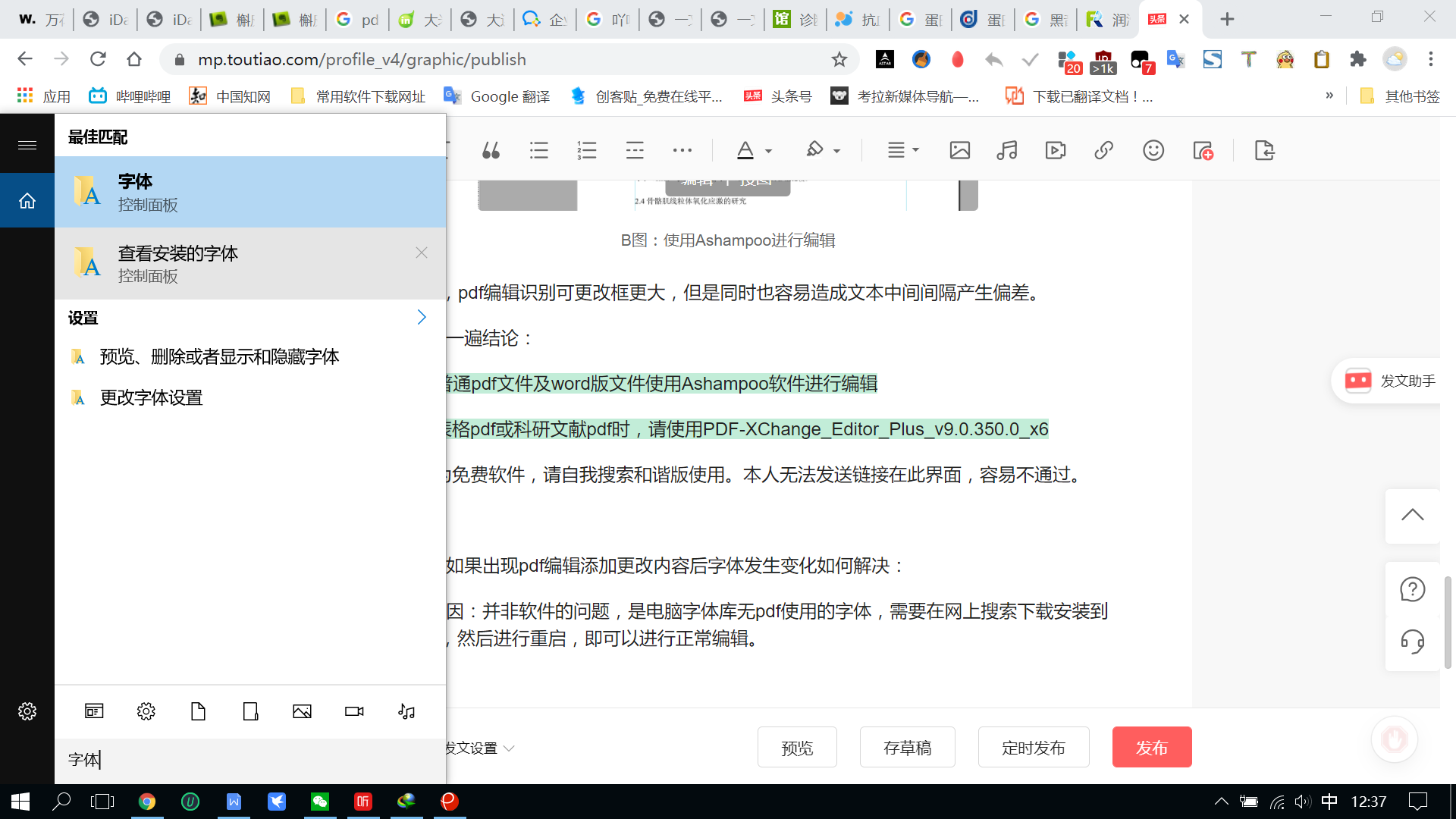Insert a blockquote in the editor
Viewport: 1456px width, 819px height.
coord(491,150)
